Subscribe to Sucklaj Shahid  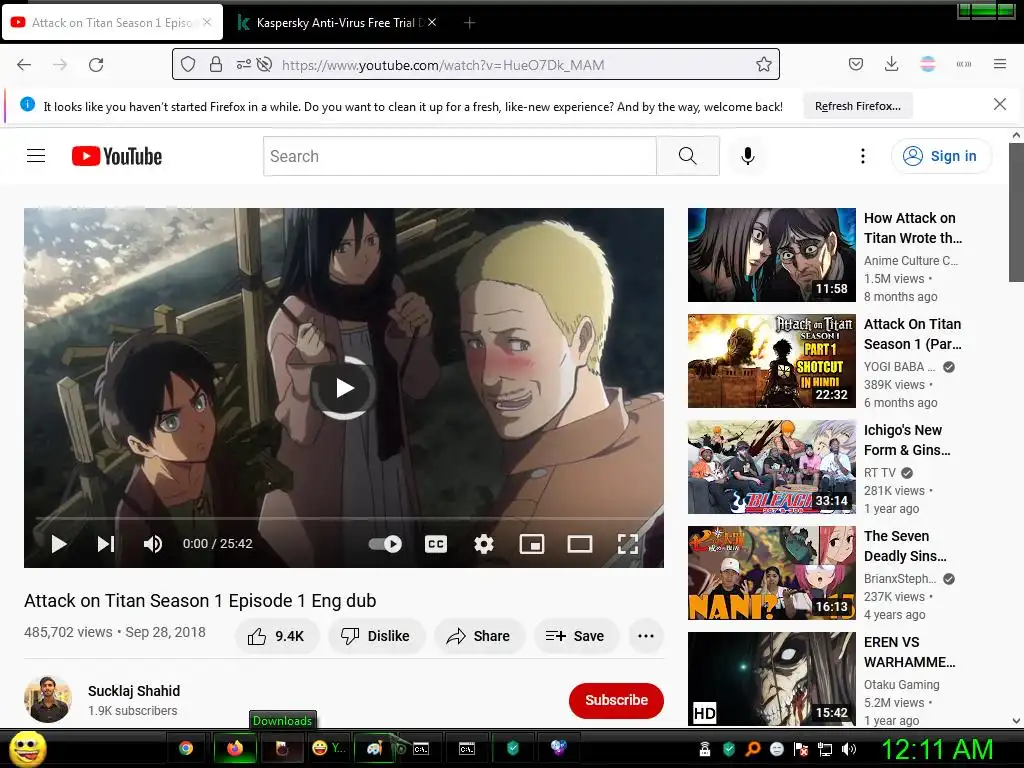point(616,700)
